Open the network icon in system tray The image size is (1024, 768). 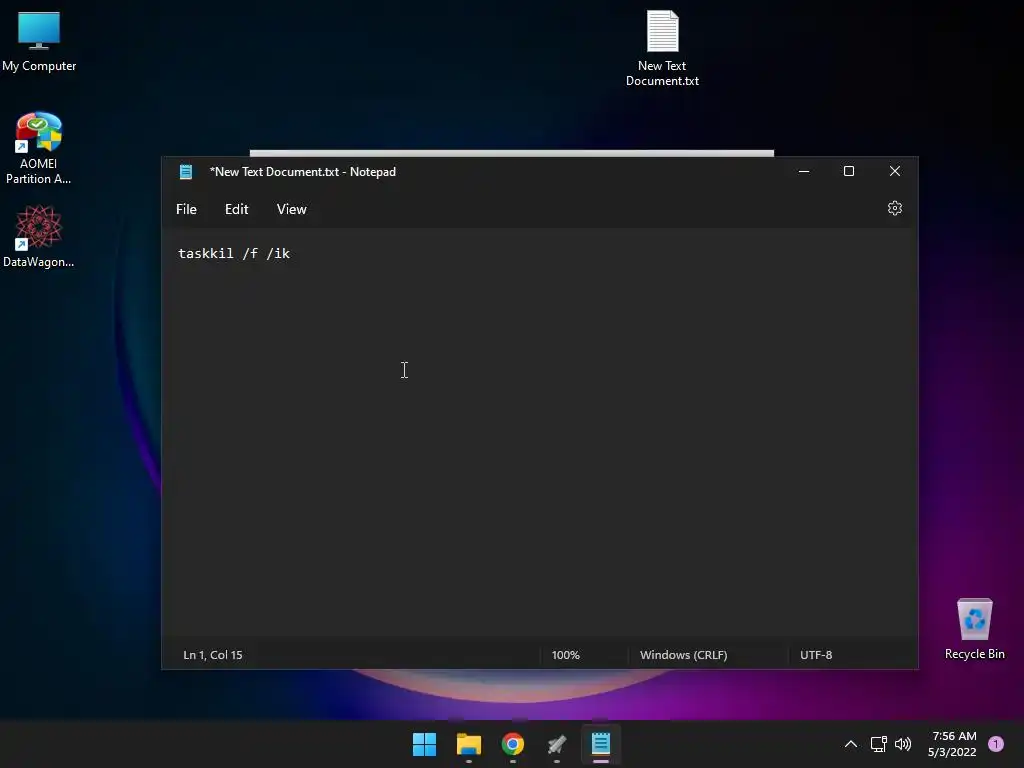[x=879, y=744]
